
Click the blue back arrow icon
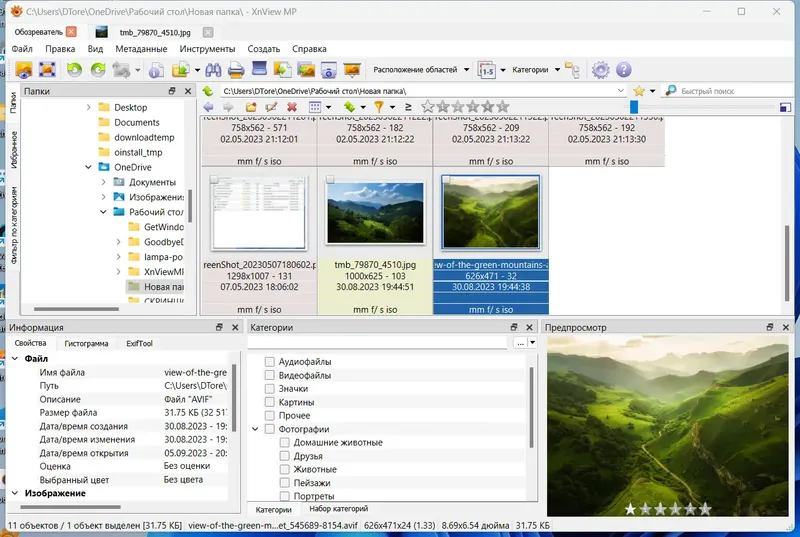pyautogui.click(x=208, y=107)
